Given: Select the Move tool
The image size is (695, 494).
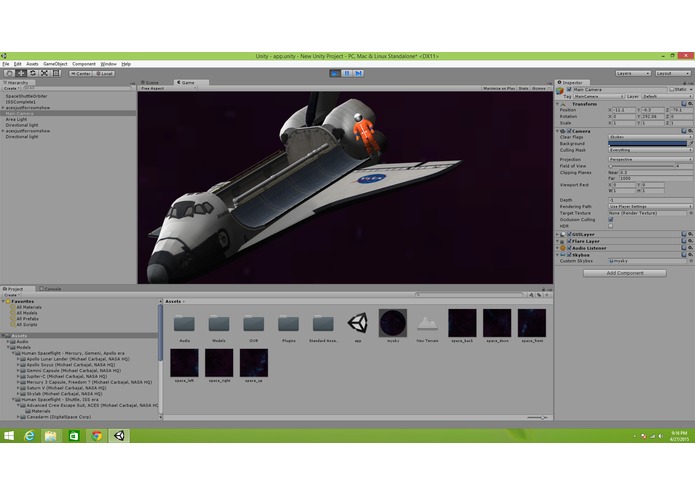Looking at the screenshot, I should coord(21,73).
